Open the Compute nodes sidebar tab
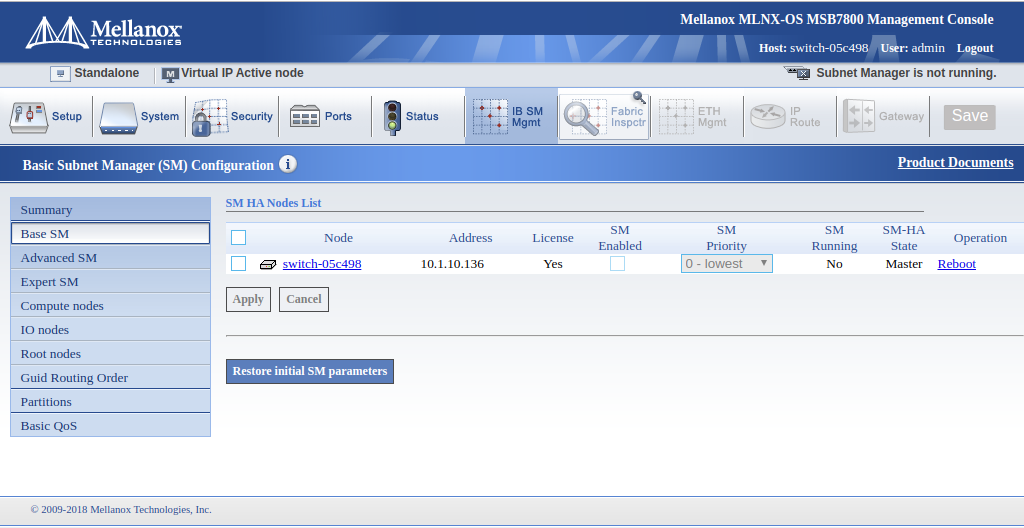Screen dimensions: 1024x528 click(110, 306)
